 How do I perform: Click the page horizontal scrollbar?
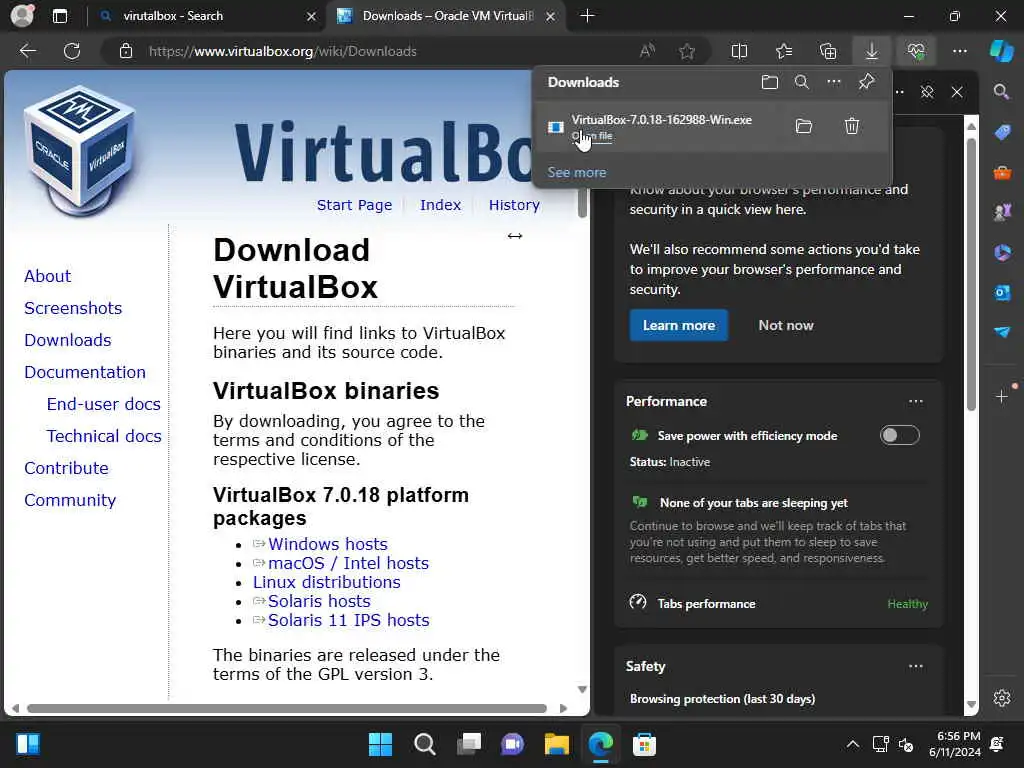click(x=287, y=708)
